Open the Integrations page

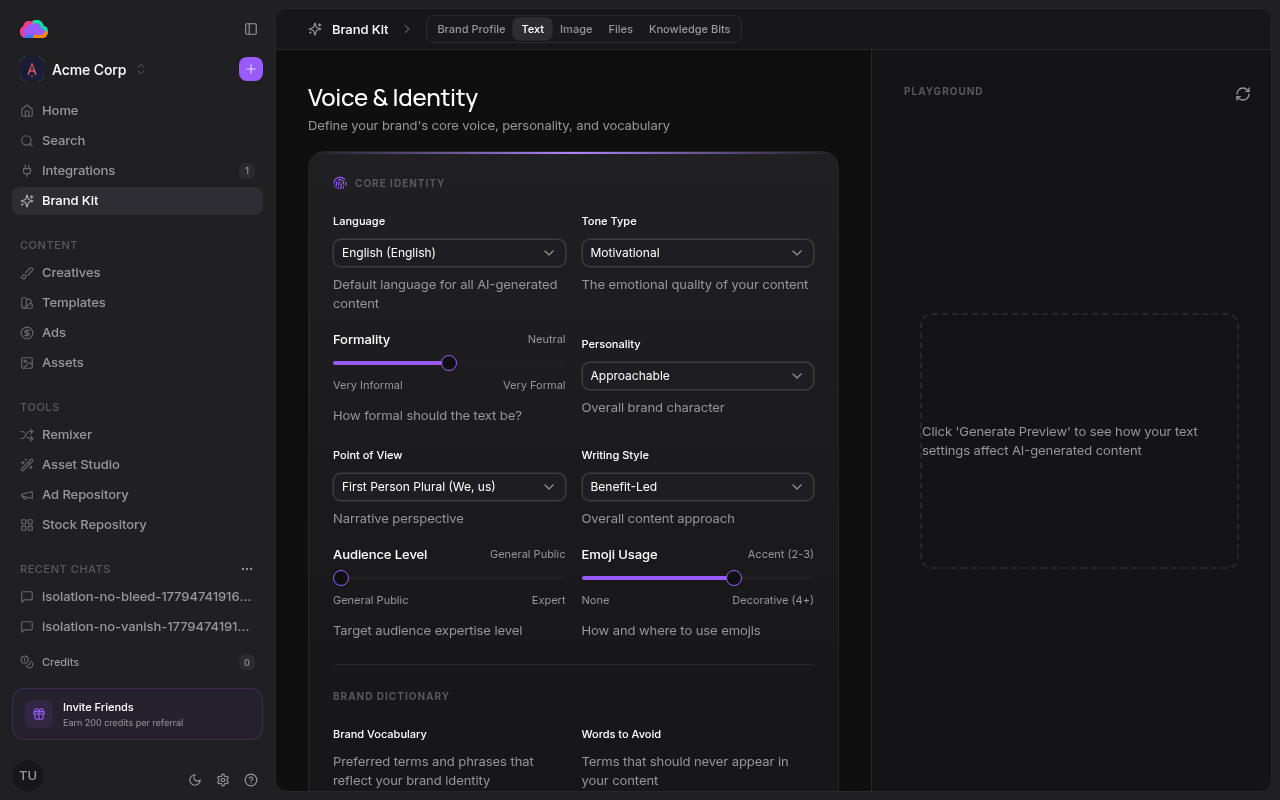point(137,171)
